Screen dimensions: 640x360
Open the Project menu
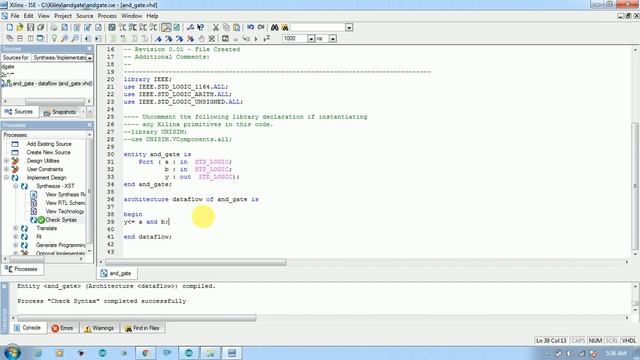coord(63,16)
